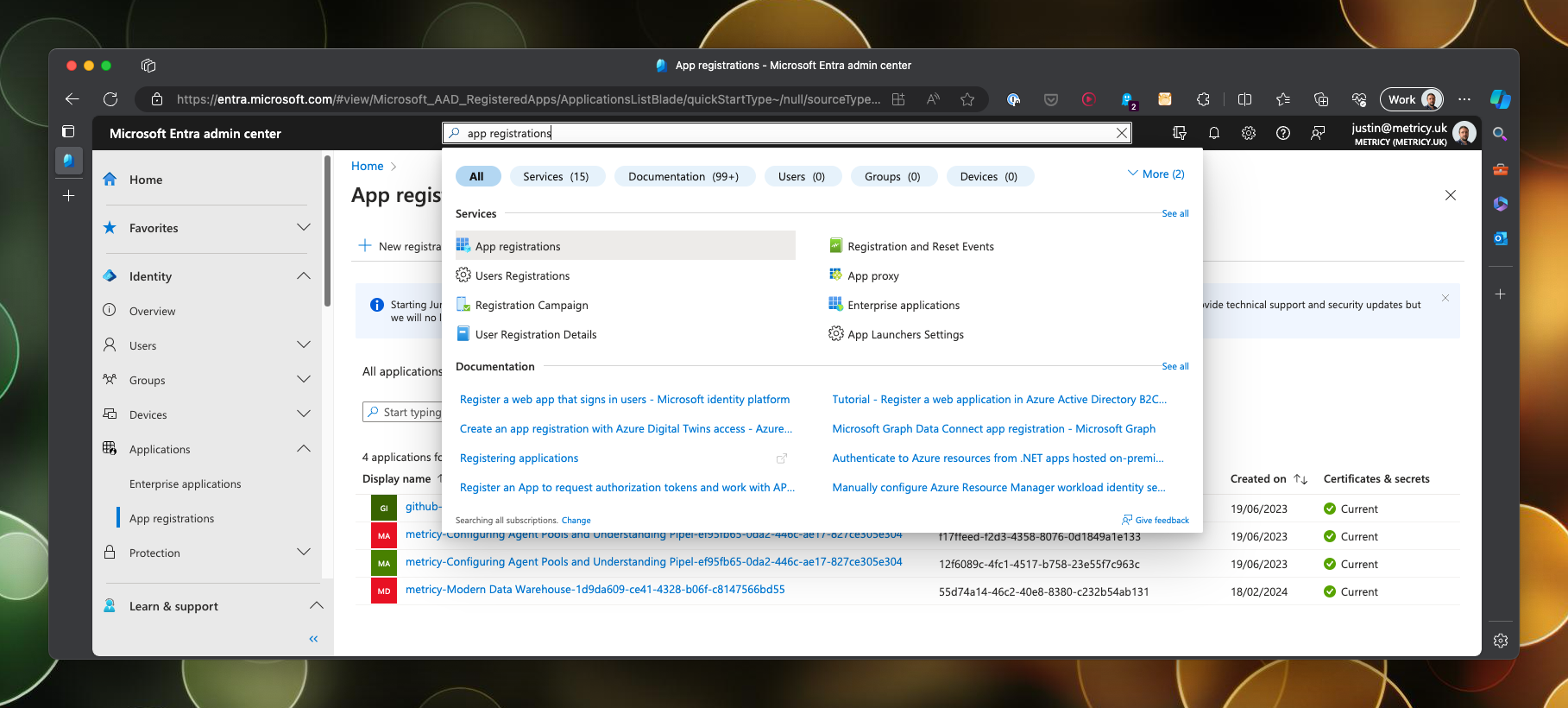Open Edge sidebar settings gear
This screenshot has width=1568, height=708.
click(x=1501, y=641)
